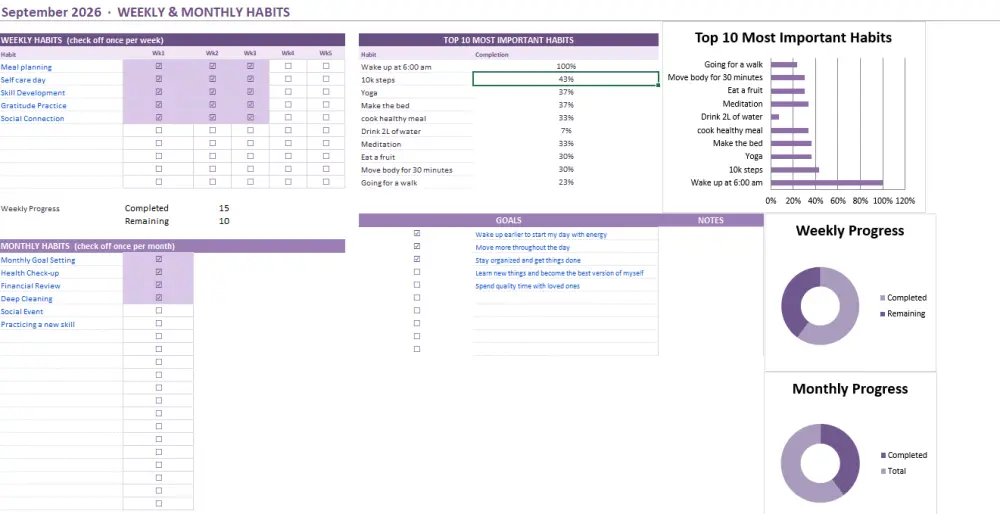Select the Wake up at 6:00 am 100% cell
Image resolution: width=1000 pixels, height=514 pixels.
pyautogui.click(x=566, y=66)
